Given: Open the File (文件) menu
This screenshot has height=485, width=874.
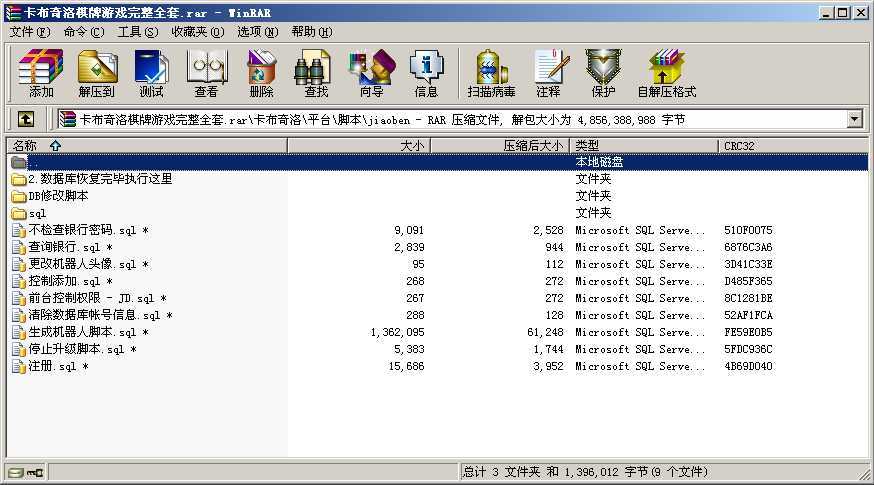Looking at the screenshot, I should click(x=30, y=32).
